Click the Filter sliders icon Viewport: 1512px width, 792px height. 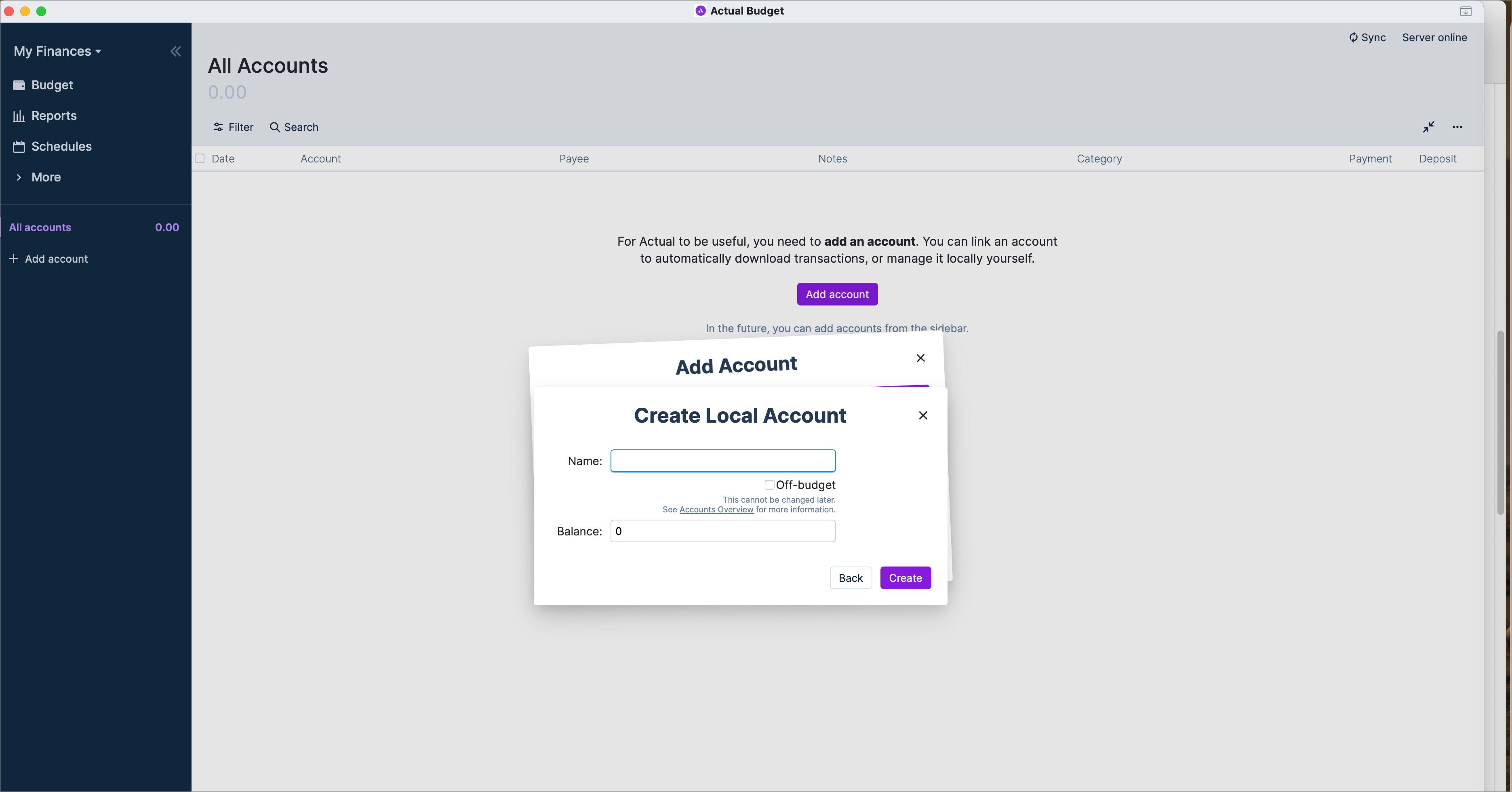218,127
